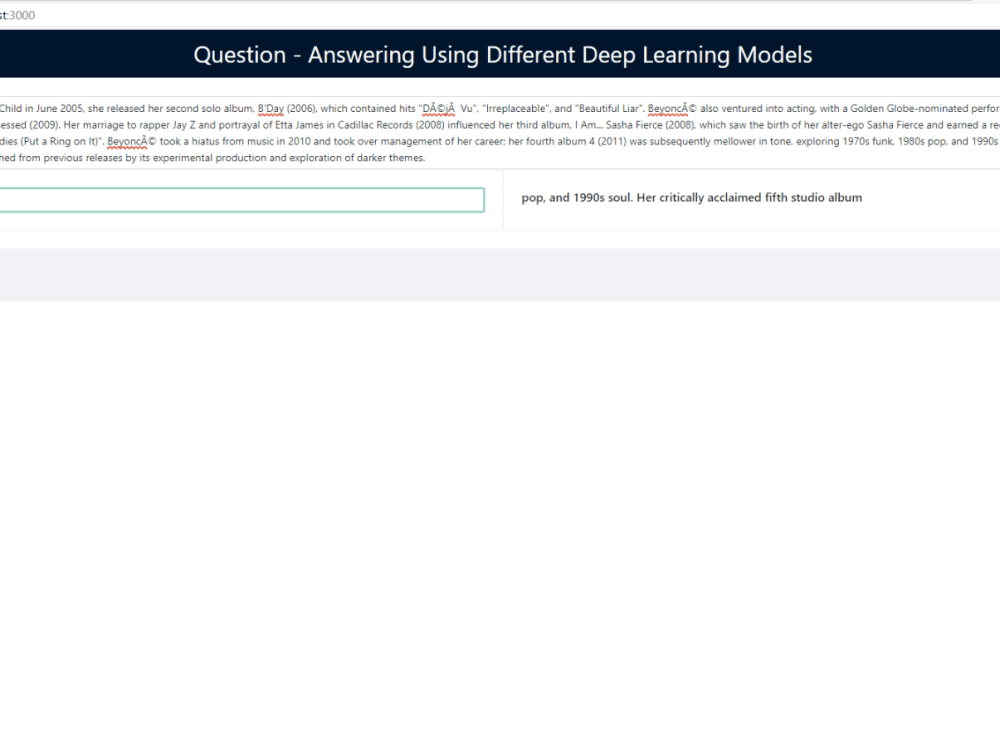Click the gray divider bar below the answer
1000x750 pixels.
[500, 273]
